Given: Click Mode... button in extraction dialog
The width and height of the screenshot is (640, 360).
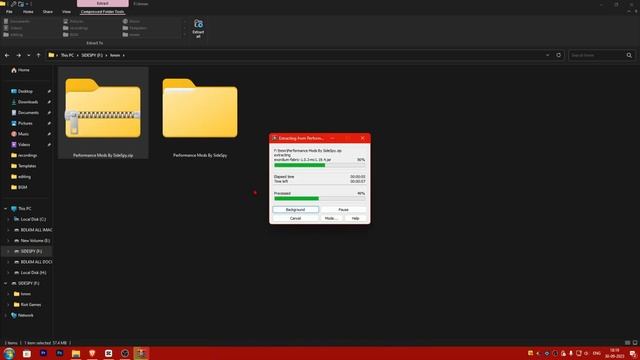Looking at the screenshot, I should (x=331, y=218).
